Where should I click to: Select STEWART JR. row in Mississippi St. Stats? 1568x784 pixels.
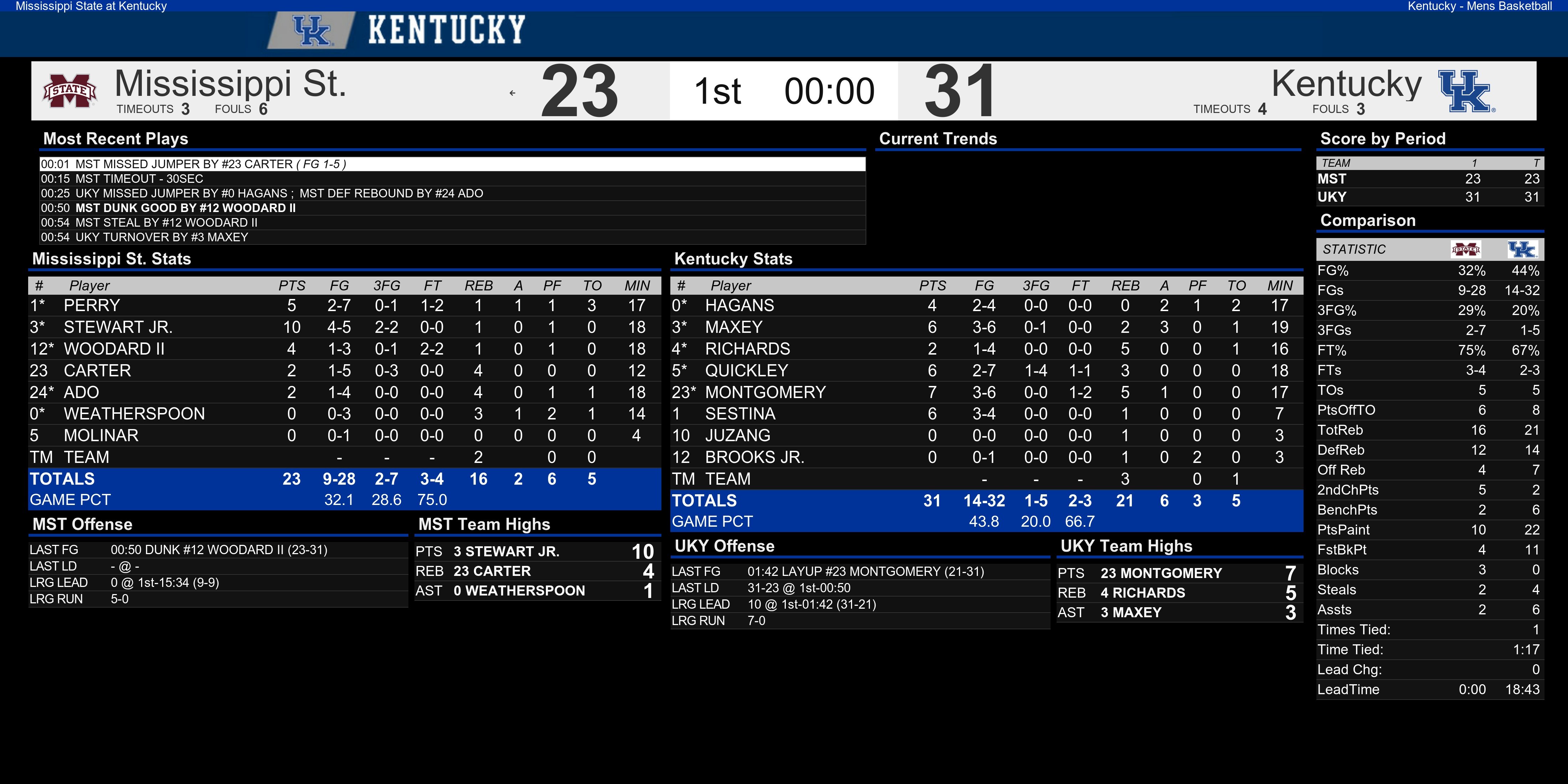(x=345, y=327)
